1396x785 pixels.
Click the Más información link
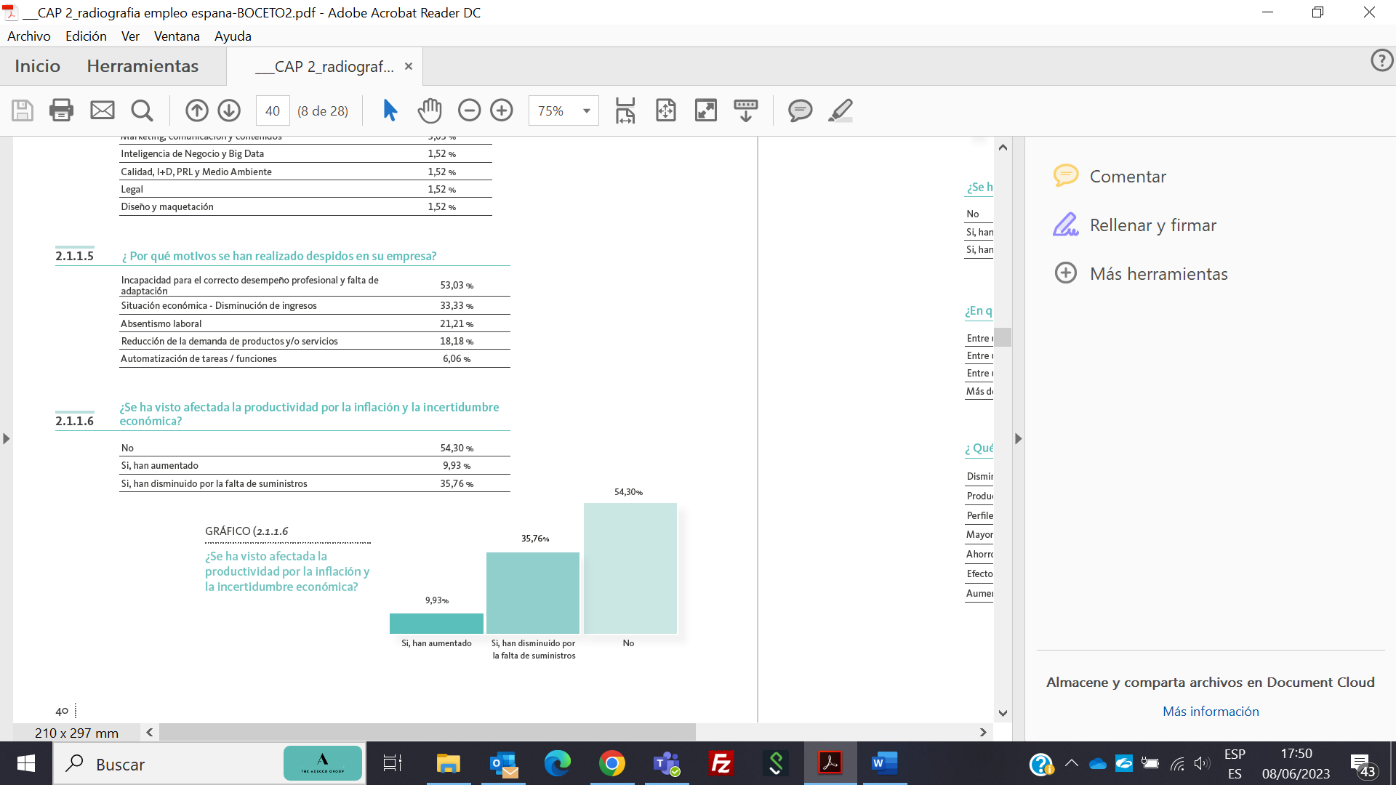(x=1210, y=711)
